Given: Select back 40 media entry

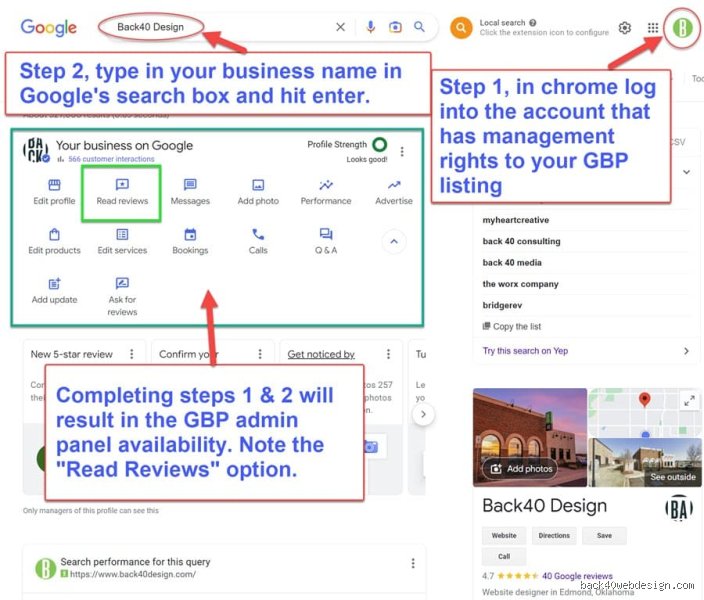Looking at the screenshot, I should tap(512, 262).
